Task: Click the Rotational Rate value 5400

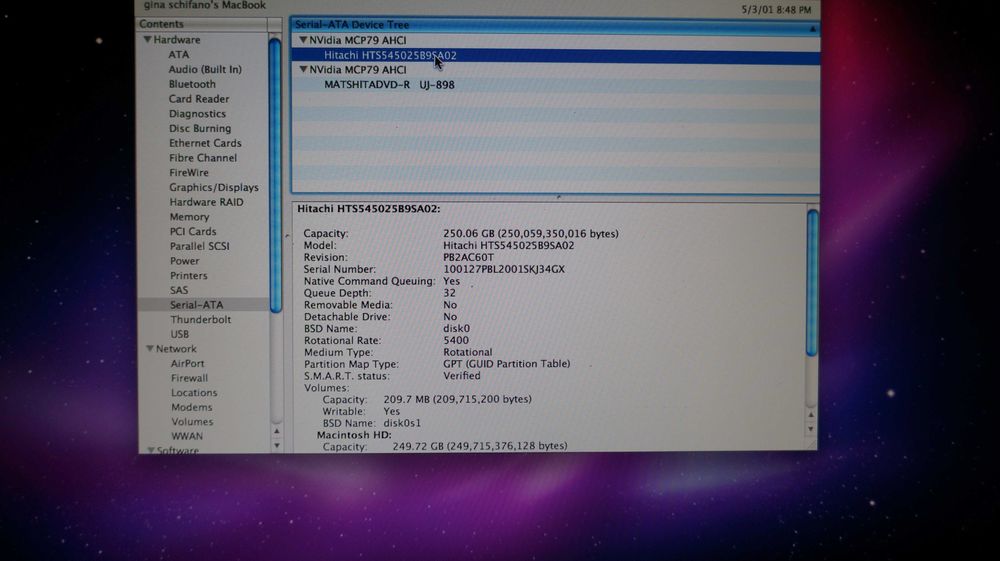Action: (456, 340)
